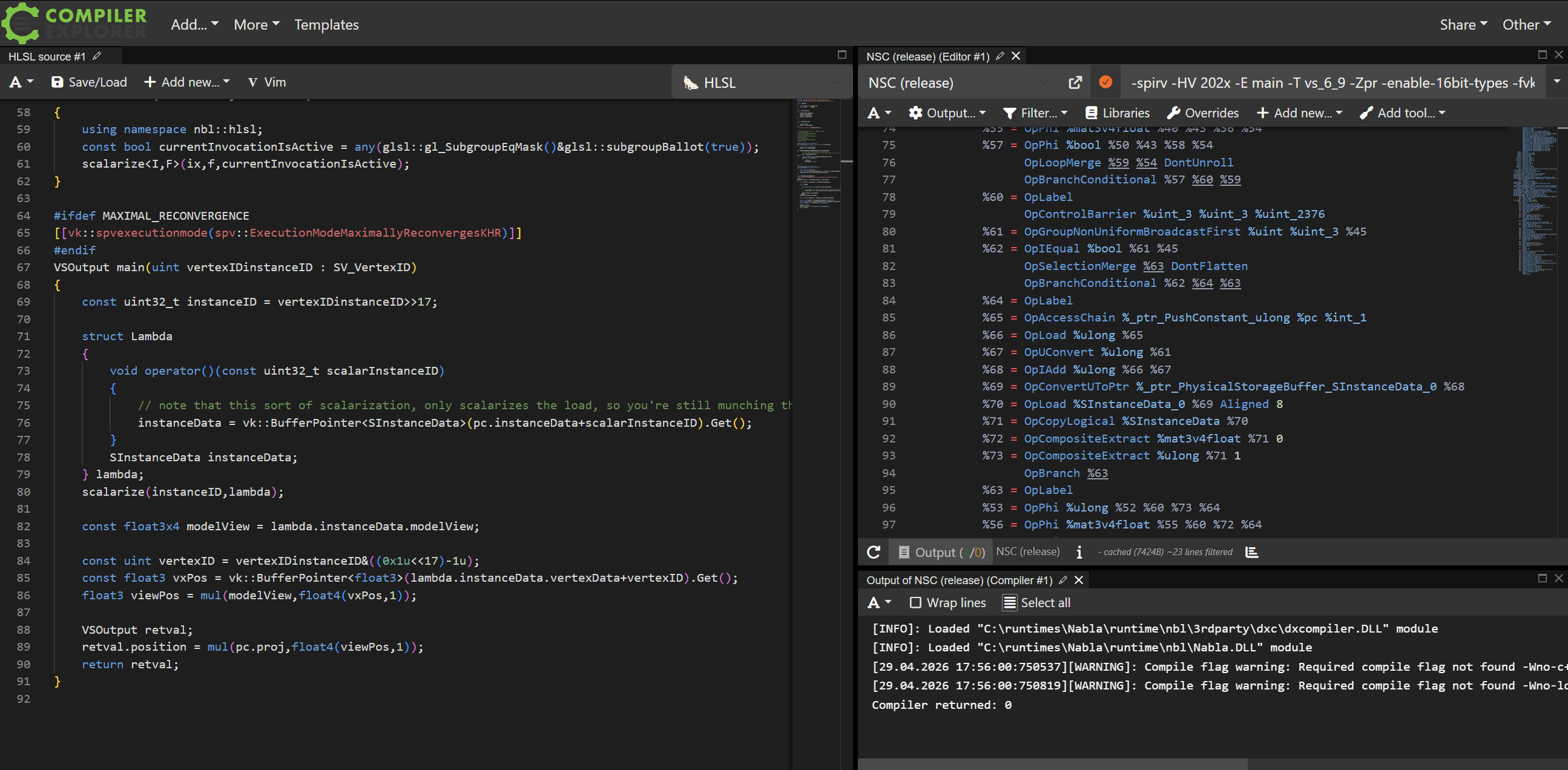The width and height of the screenshot is (1568, 770).
Task: Open the Templates menu item
Action: pos(326,24)
